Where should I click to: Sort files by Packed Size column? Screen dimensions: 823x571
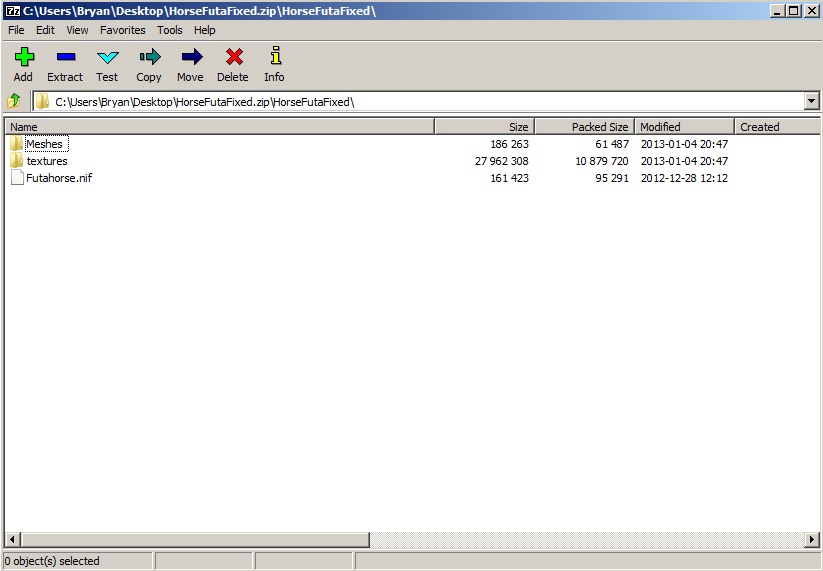(x=584, y=127)
